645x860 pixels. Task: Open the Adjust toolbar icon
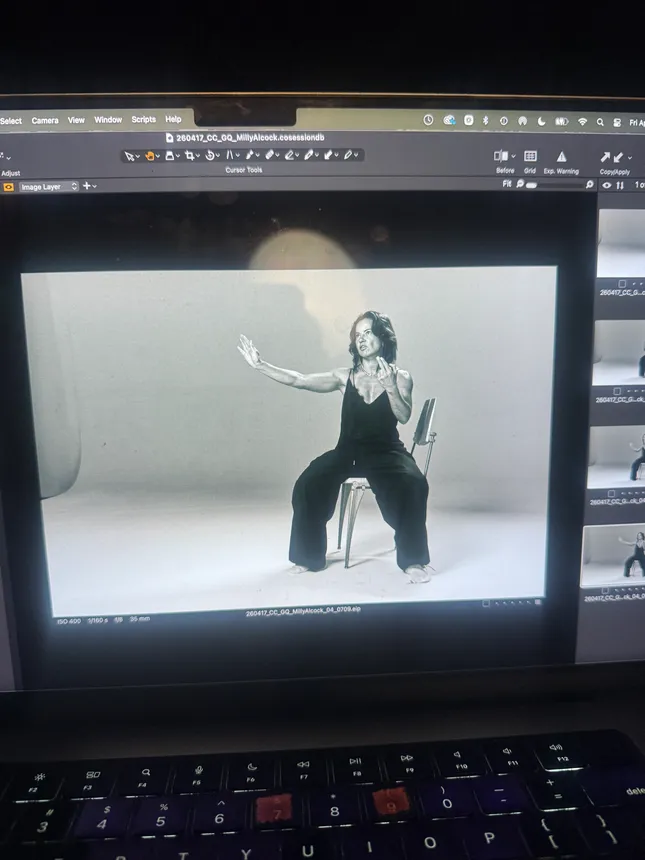coord(2,157)
